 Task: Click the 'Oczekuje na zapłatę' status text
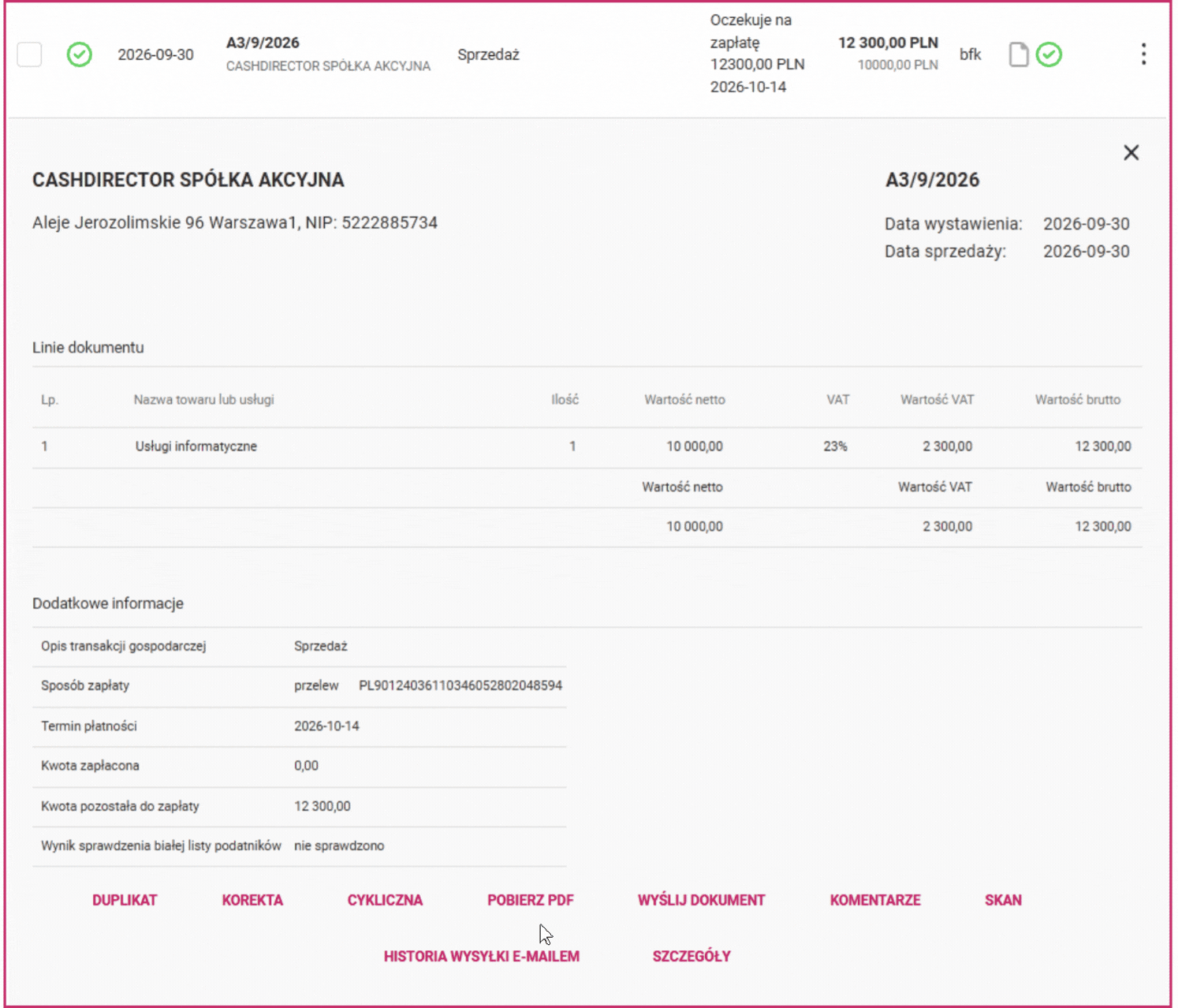[x=751, y=32]
